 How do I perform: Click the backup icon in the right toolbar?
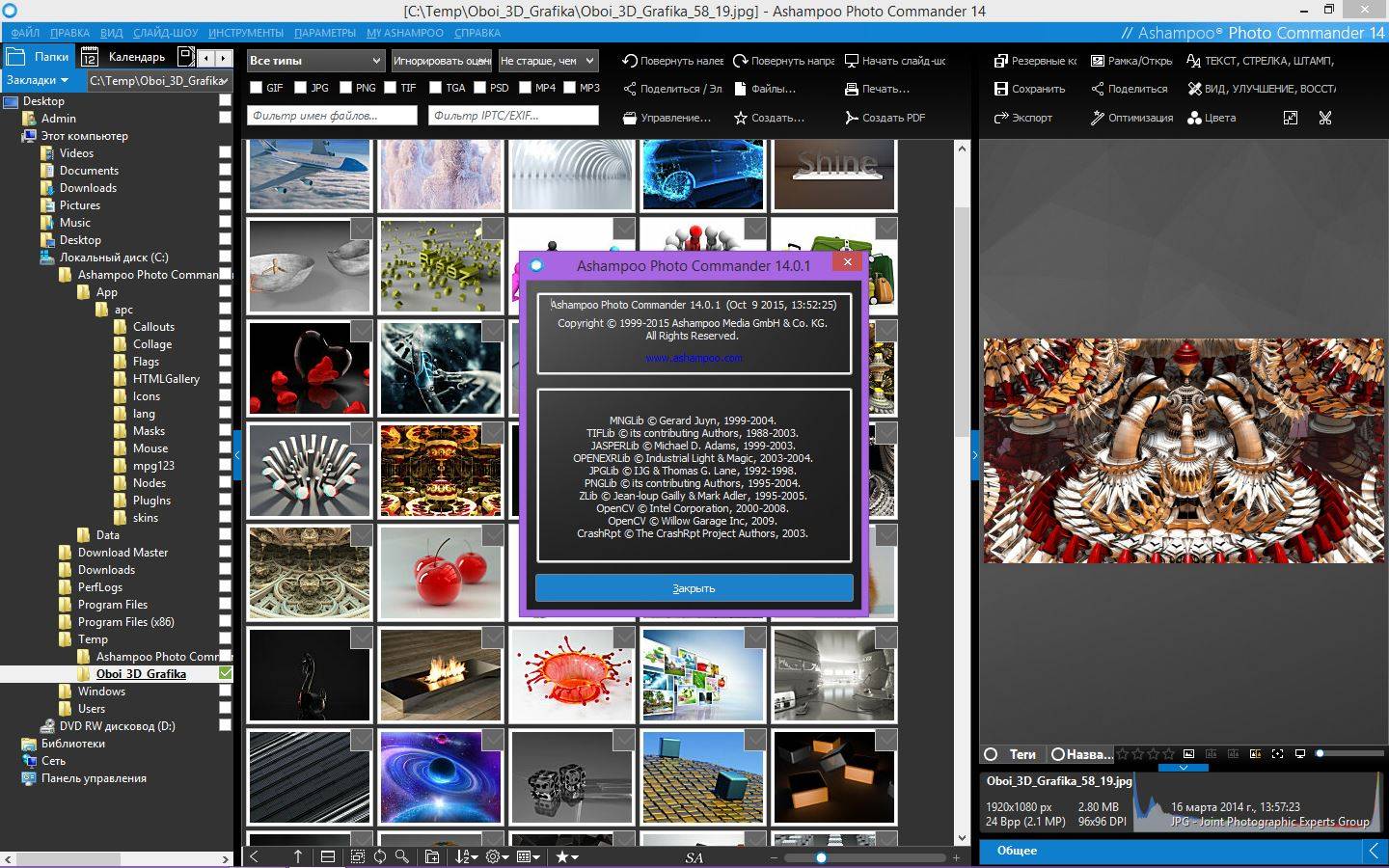1000,60
